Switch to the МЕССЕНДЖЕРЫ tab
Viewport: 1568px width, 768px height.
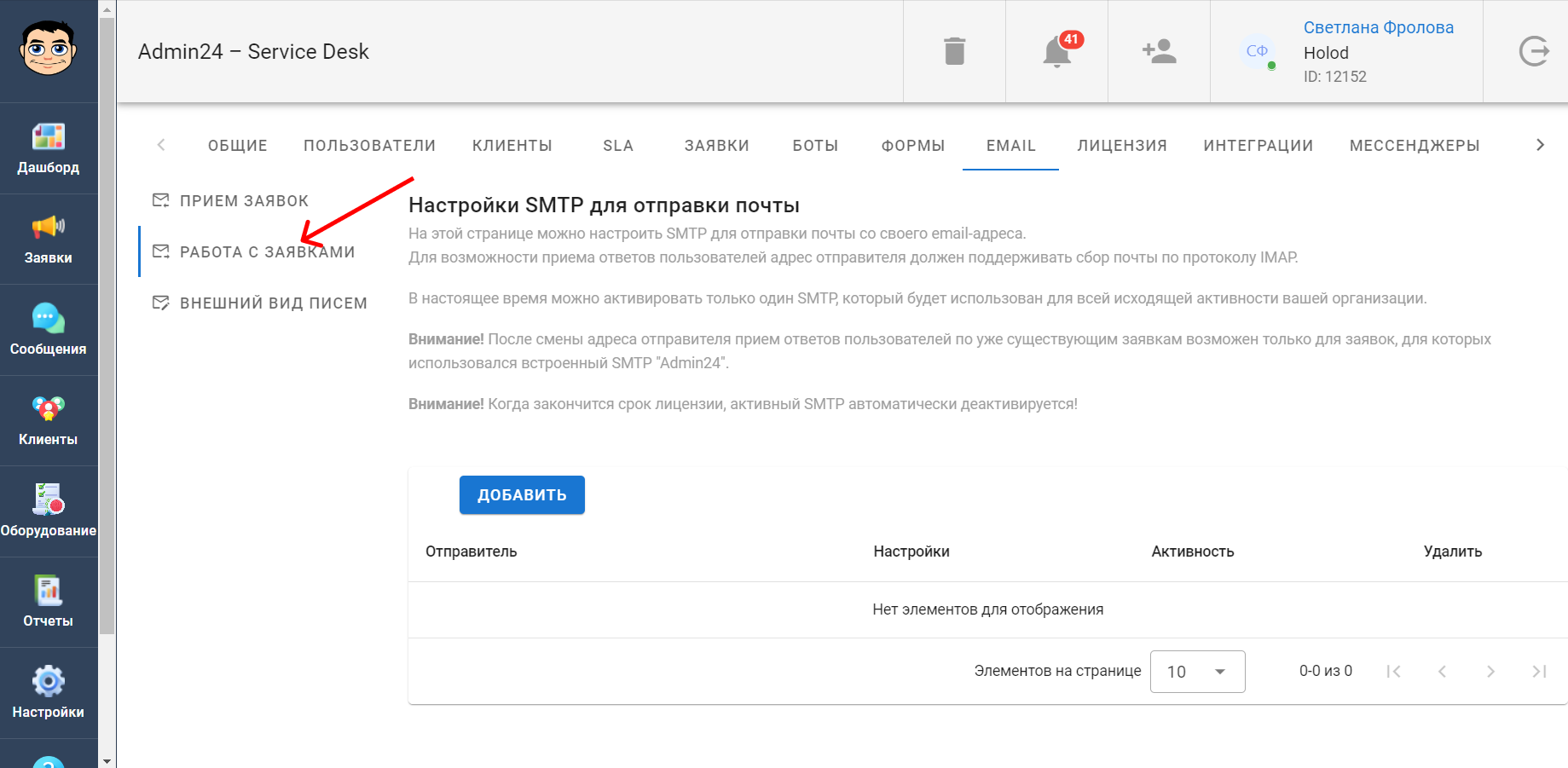click(1415, 146)
